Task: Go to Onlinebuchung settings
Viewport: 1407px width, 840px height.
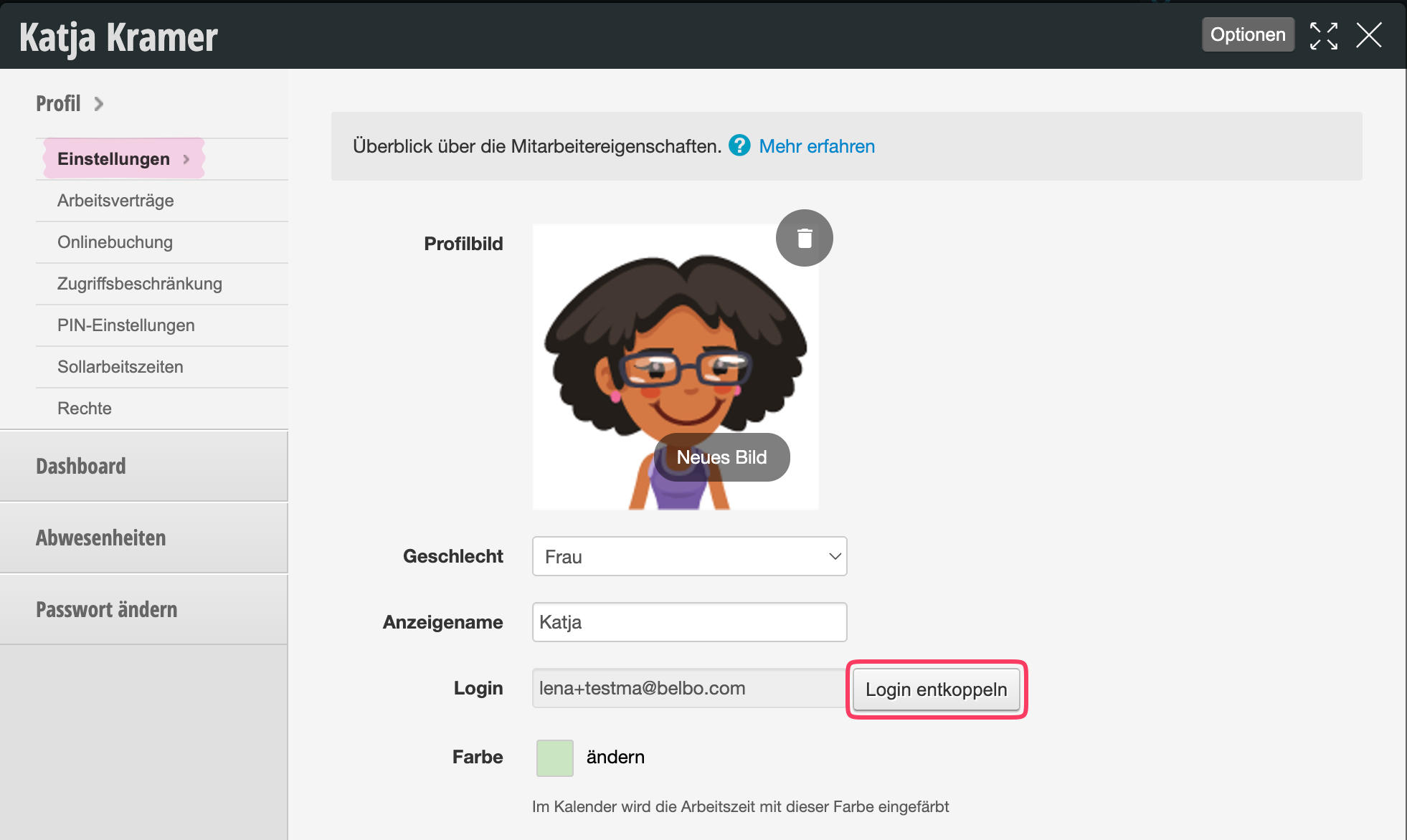Action: (115, 242)
